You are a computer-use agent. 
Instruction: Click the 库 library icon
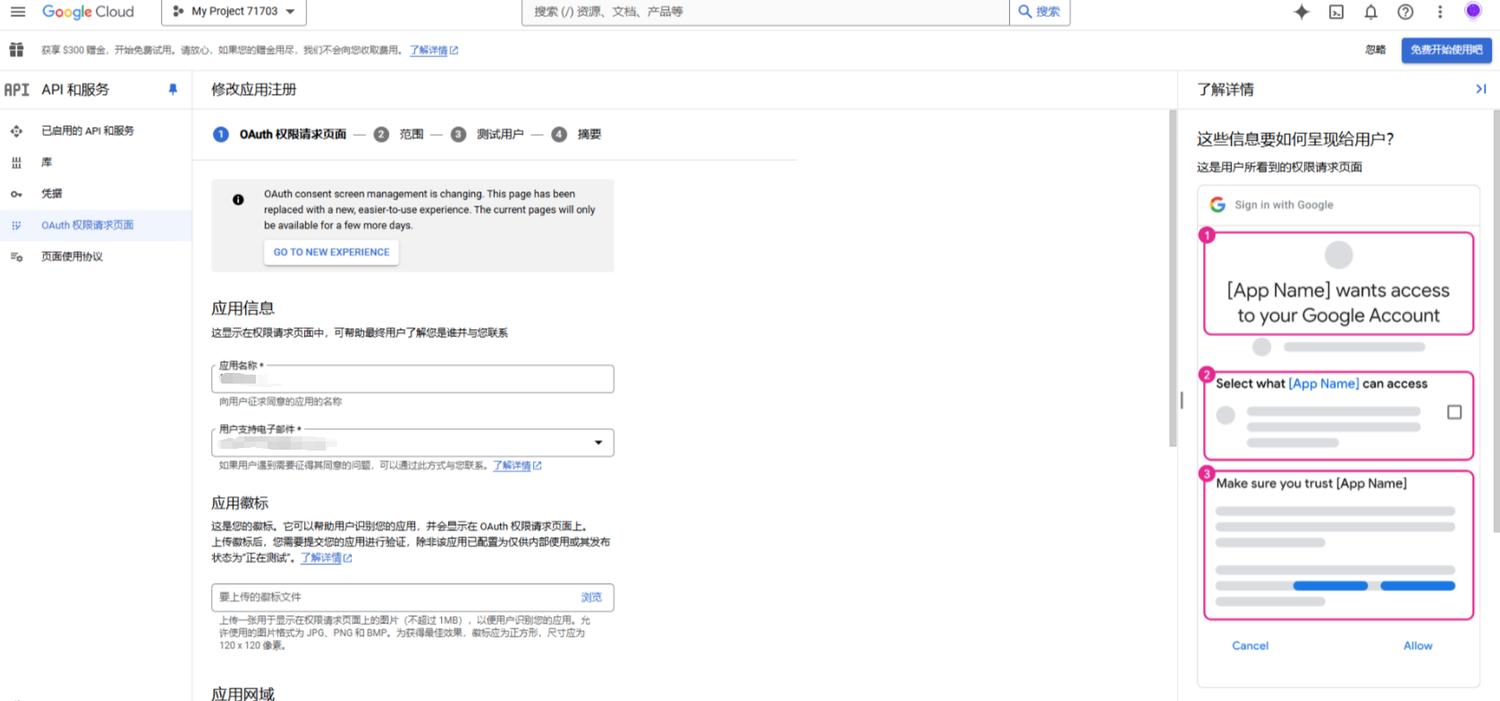(x=16, y=162)
